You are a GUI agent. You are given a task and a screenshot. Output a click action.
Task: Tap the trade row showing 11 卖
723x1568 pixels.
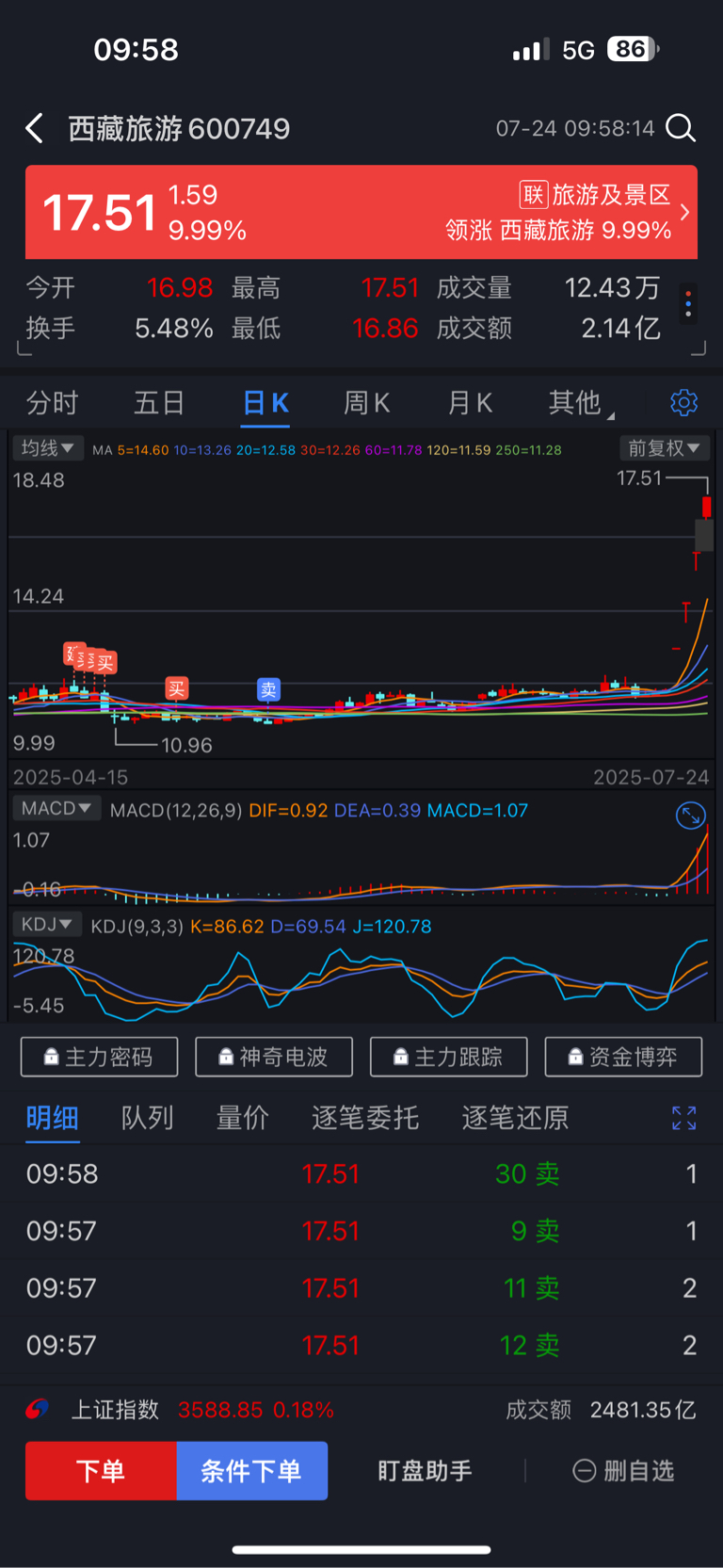(x=361, y=1287)
